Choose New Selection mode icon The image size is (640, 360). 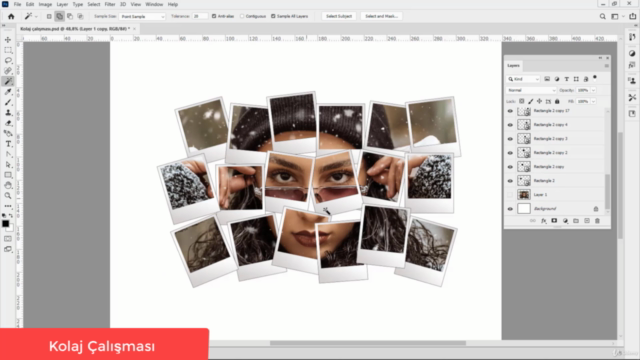tap(49, 16)
